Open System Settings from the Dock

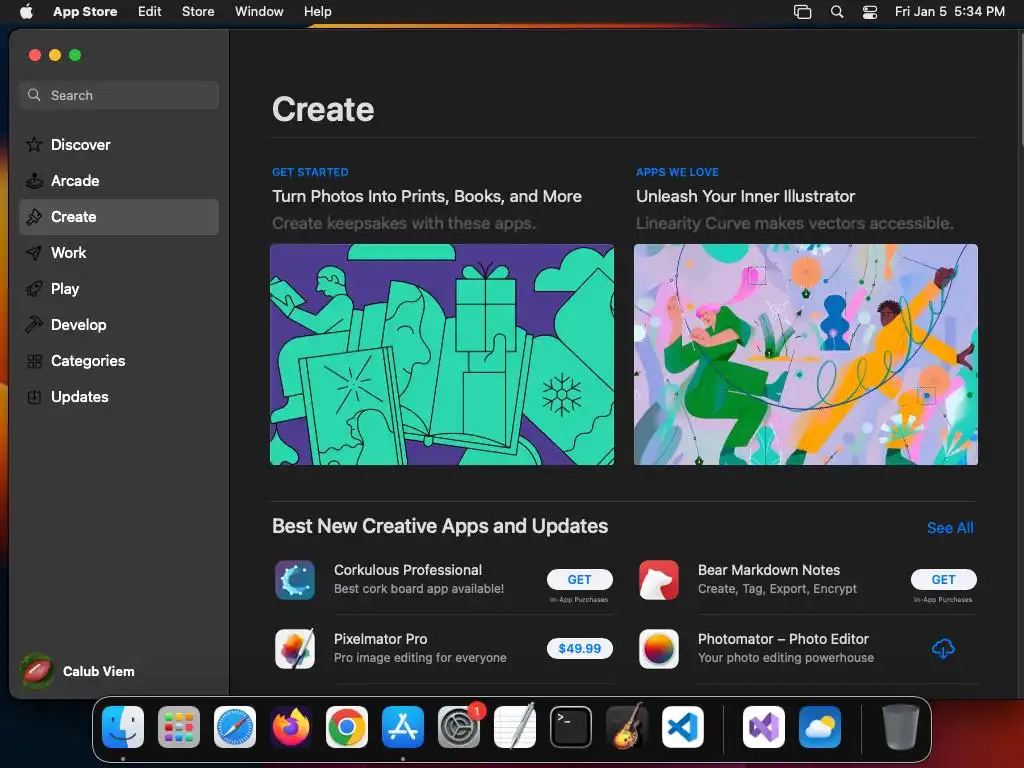(459, 727)
